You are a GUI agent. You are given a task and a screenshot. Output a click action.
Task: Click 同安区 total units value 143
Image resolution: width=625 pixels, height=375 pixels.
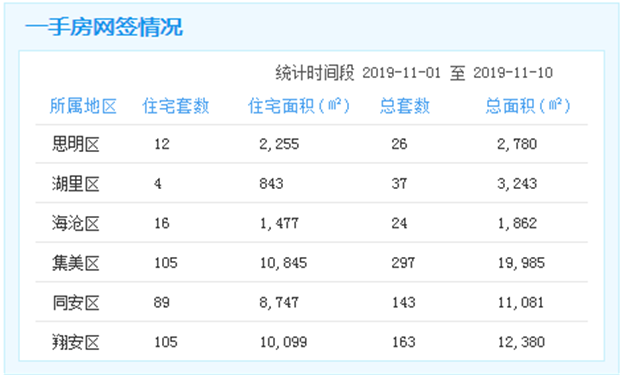tap(403, 302)
